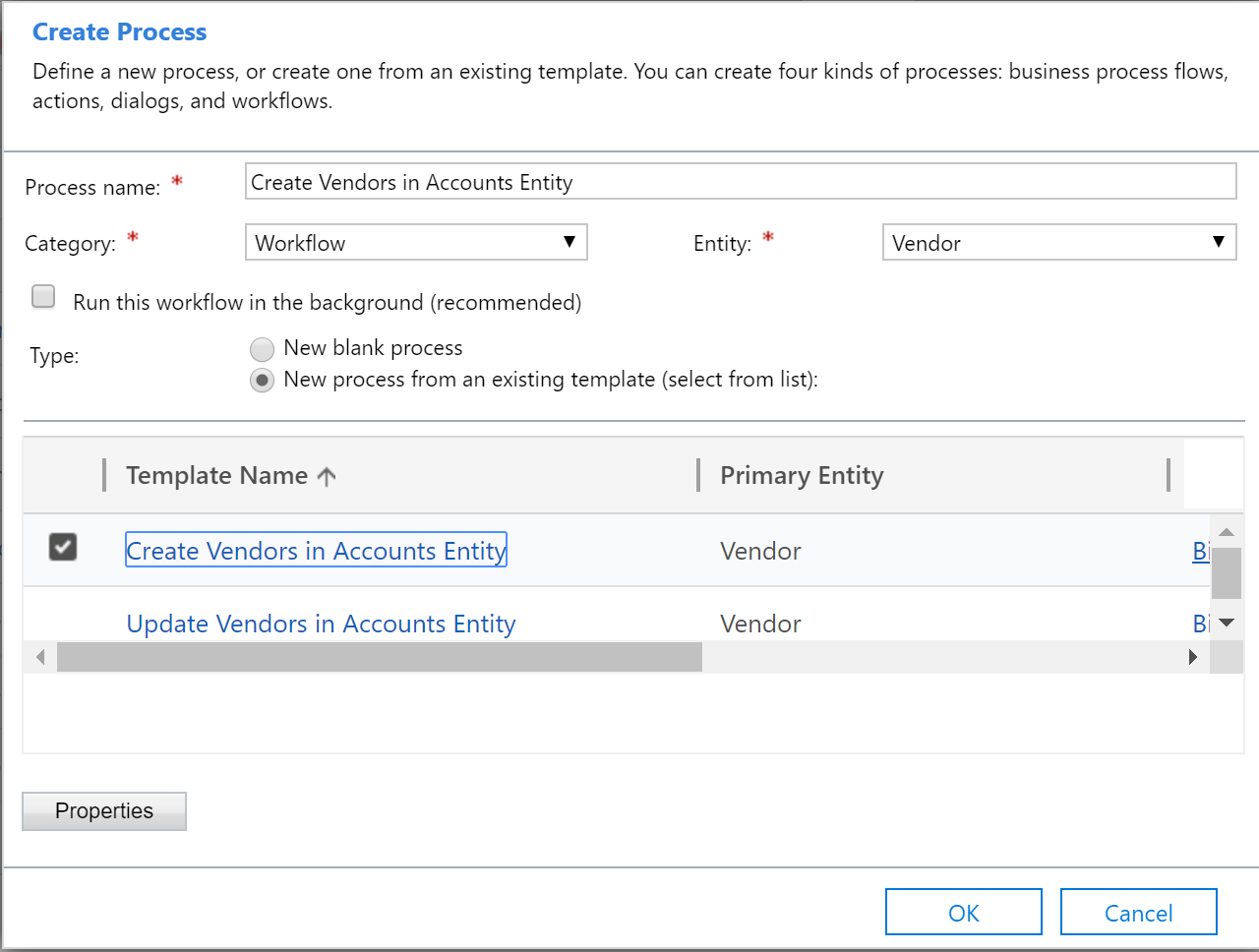1259x952 pixels.
Task: Click the Properties button
Action: coord(104,811)
